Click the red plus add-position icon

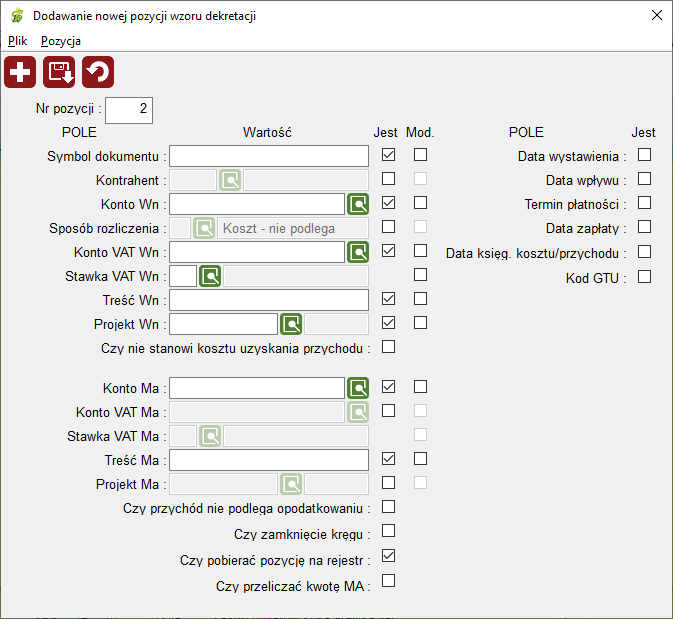pyautogui.click(x=20, y=72)
